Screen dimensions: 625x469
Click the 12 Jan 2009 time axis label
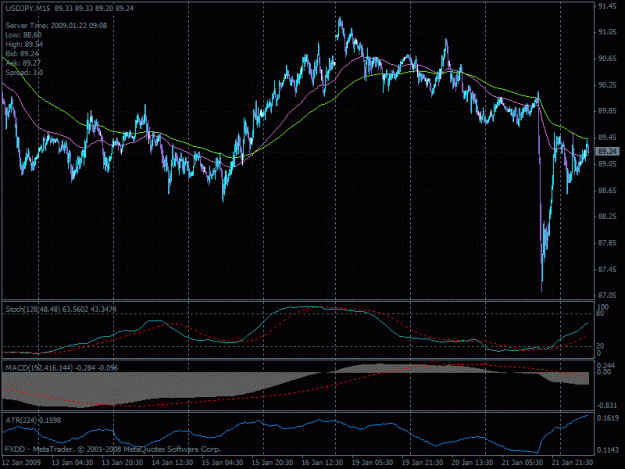click(x=21, y=462)
